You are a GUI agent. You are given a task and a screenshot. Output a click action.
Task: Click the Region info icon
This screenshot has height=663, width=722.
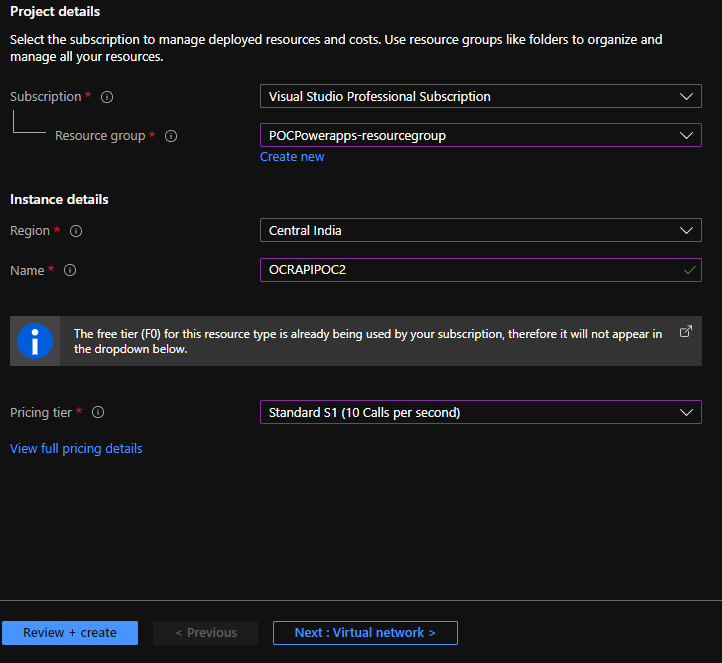click(76, 231)
